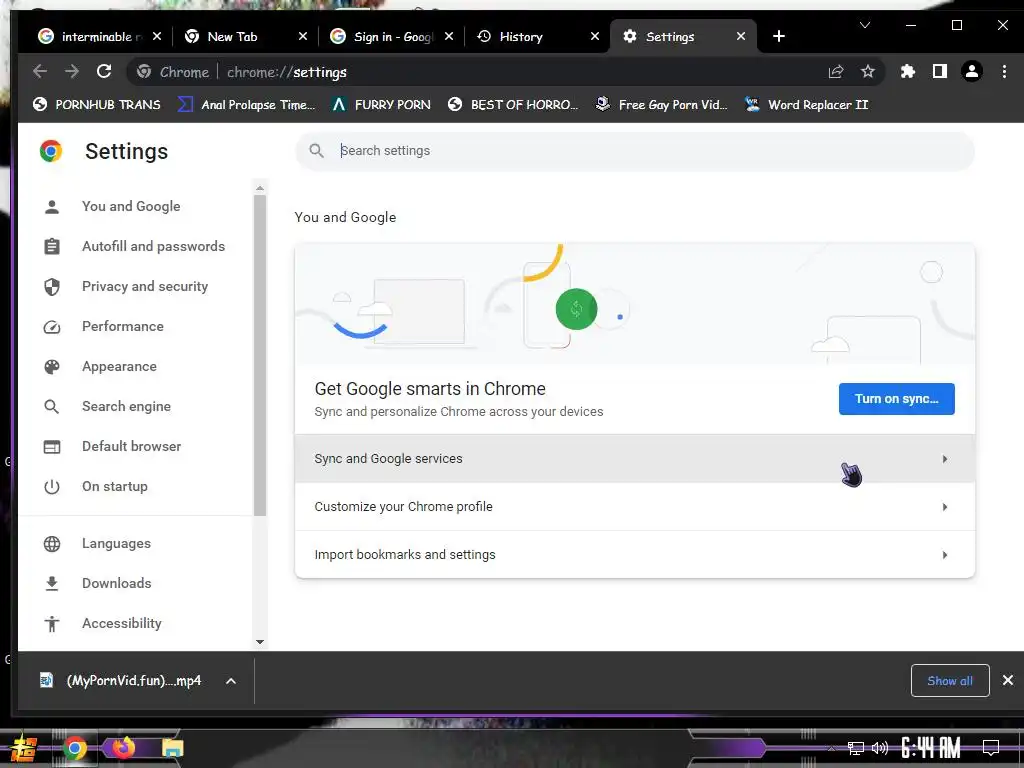Go to Autofill and passwords
Image resolution: width=1024 pixels, height=768 pixels.
(153, 246)
